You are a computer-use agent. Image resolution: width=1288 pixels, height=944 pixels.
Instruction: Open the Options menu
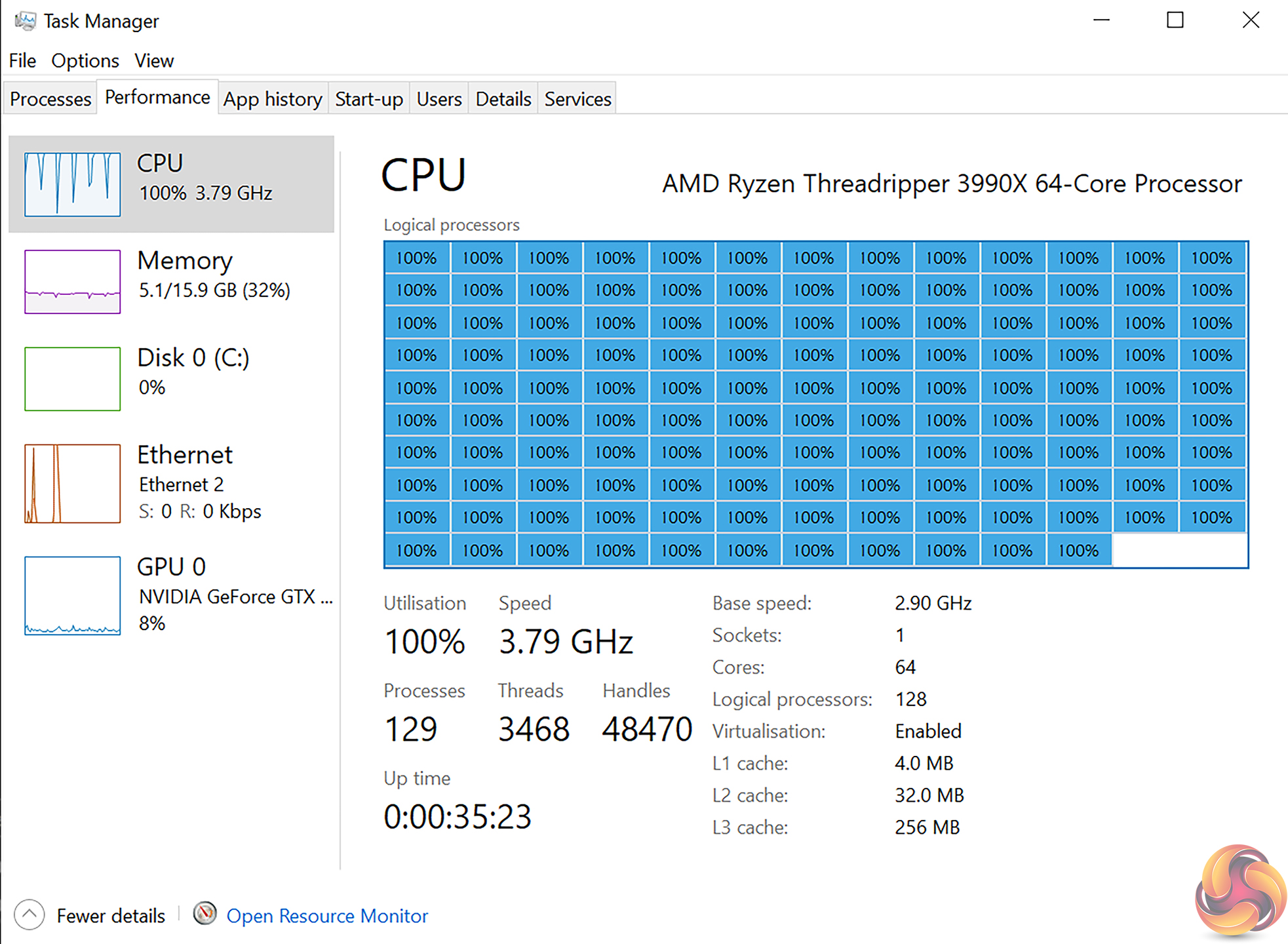[85, 61]
